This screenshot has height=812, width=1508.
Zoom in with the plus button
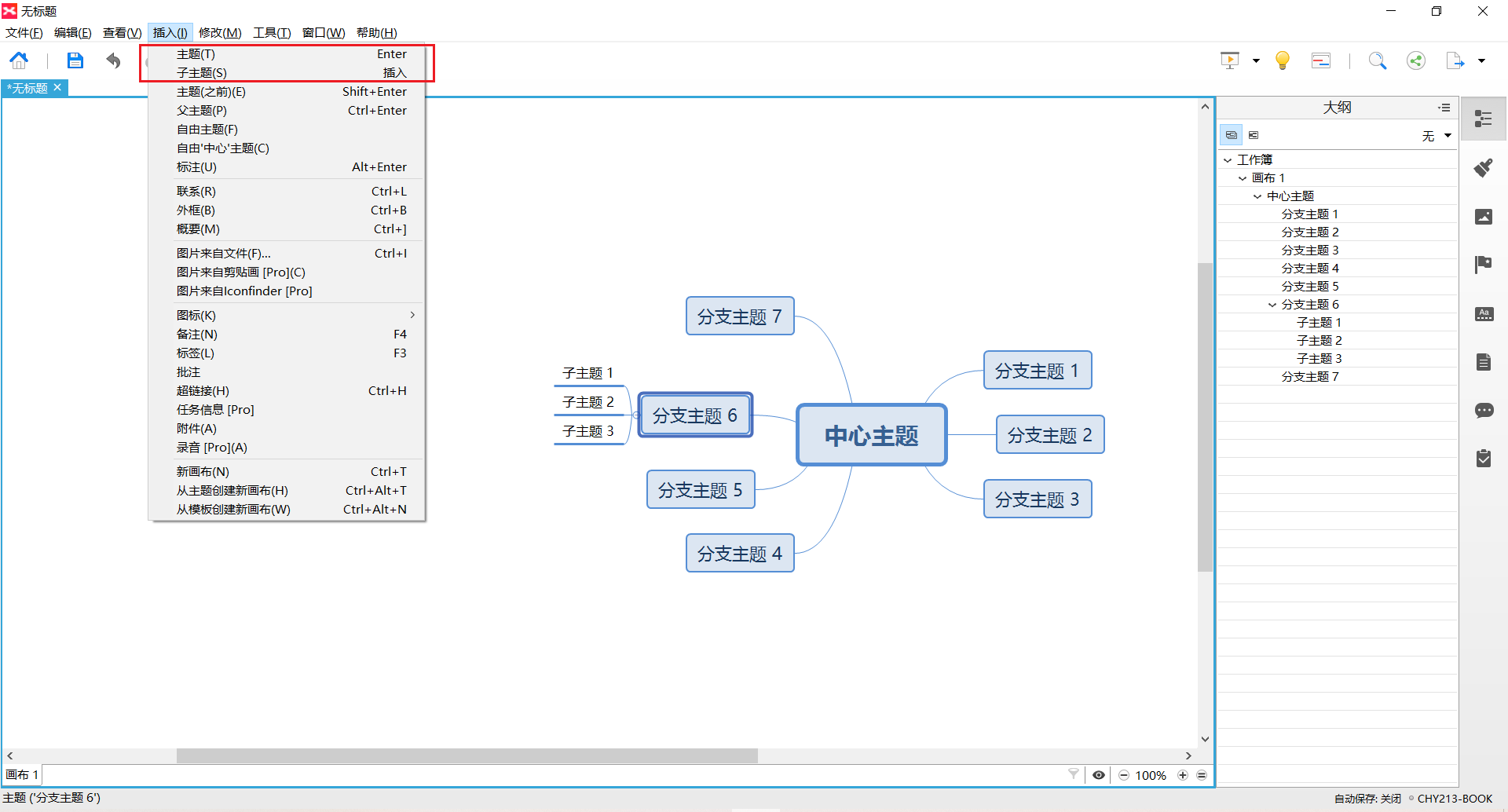1183,775
